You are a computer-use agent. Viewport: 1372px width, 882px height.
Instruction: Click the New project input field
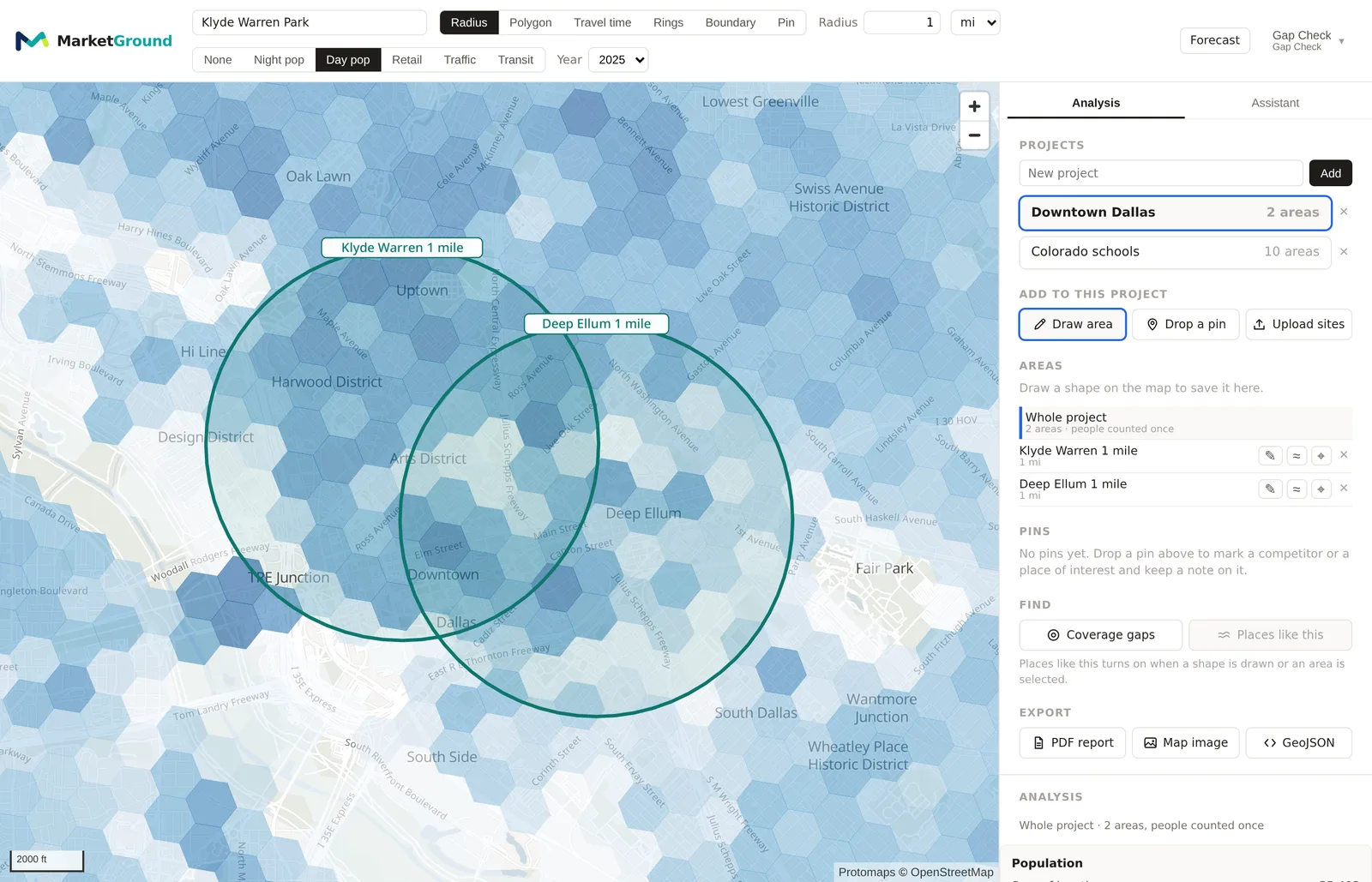click(1161, 173)
